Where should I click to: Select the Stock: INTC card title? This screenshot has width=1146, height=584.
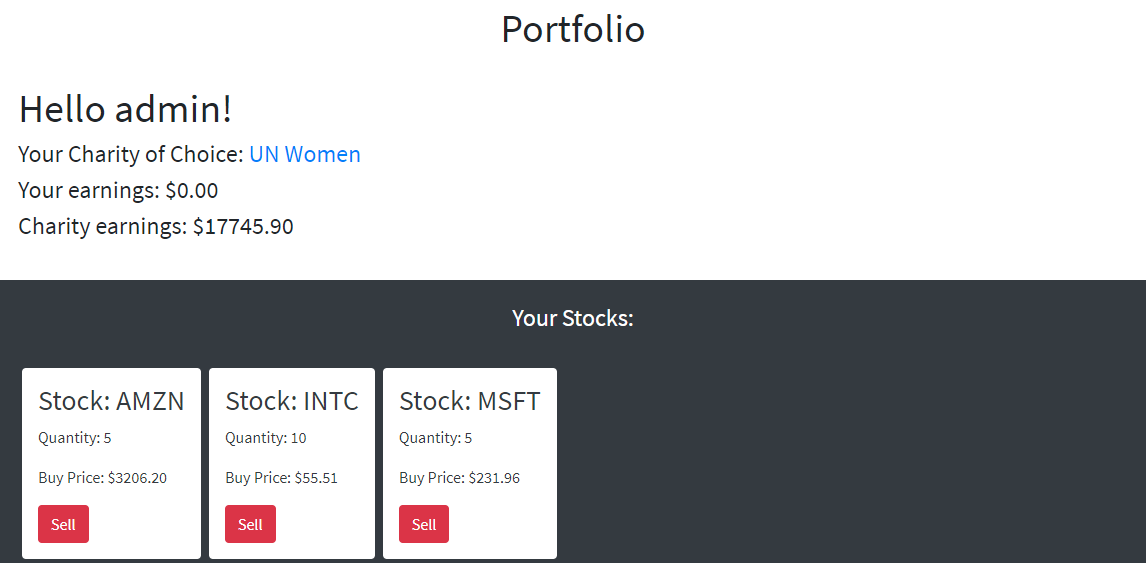292,401
